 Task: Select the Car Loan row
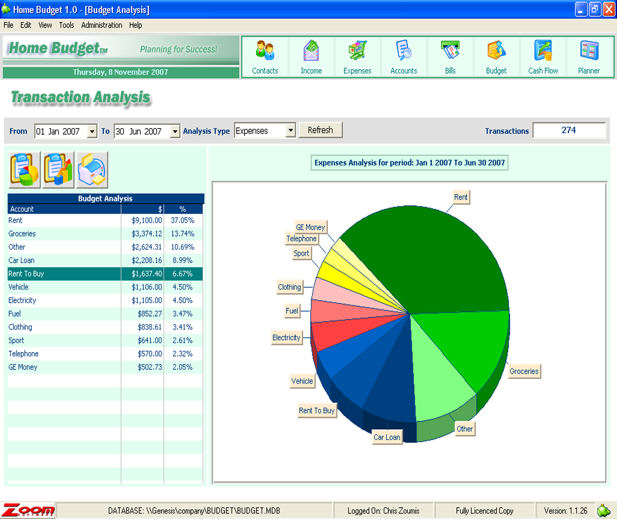(x=105, y=260)
